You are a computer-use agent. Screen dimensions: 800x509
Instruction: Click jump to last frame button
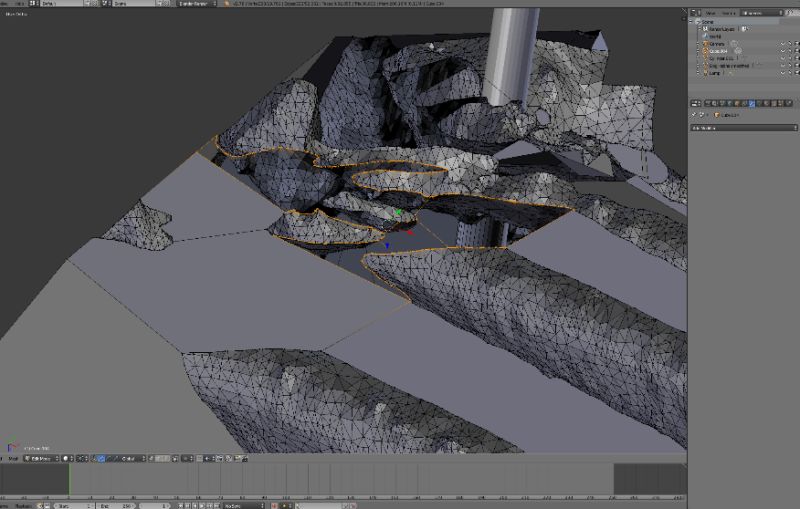click(x=216, y=506)
